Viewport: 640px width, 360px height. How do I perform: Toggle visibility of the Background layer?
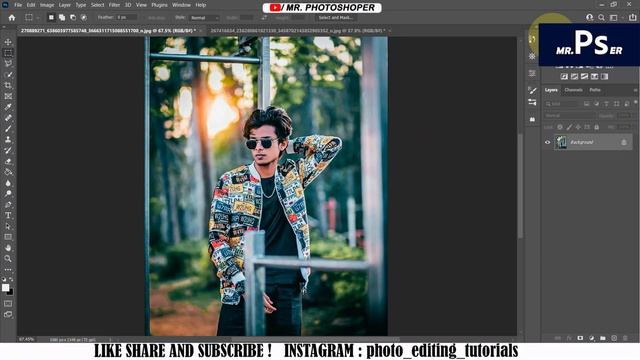[x=547, y=142]
